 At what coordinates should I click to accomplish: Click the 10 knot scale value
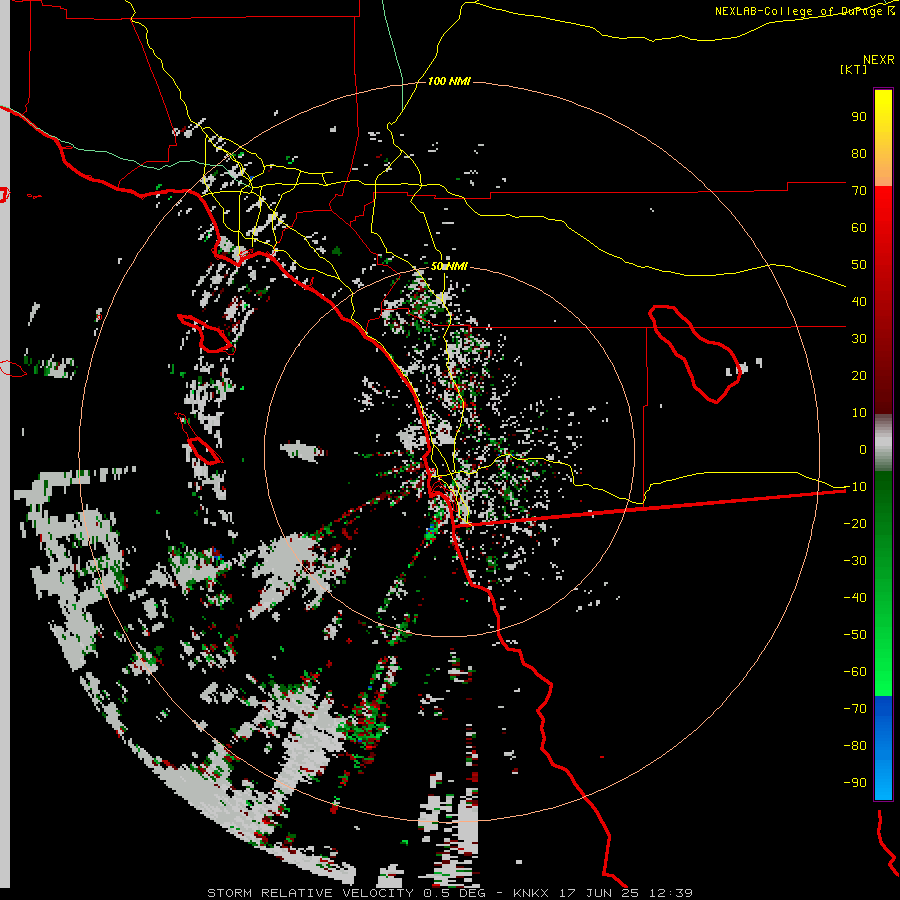[x=859, y=413]
